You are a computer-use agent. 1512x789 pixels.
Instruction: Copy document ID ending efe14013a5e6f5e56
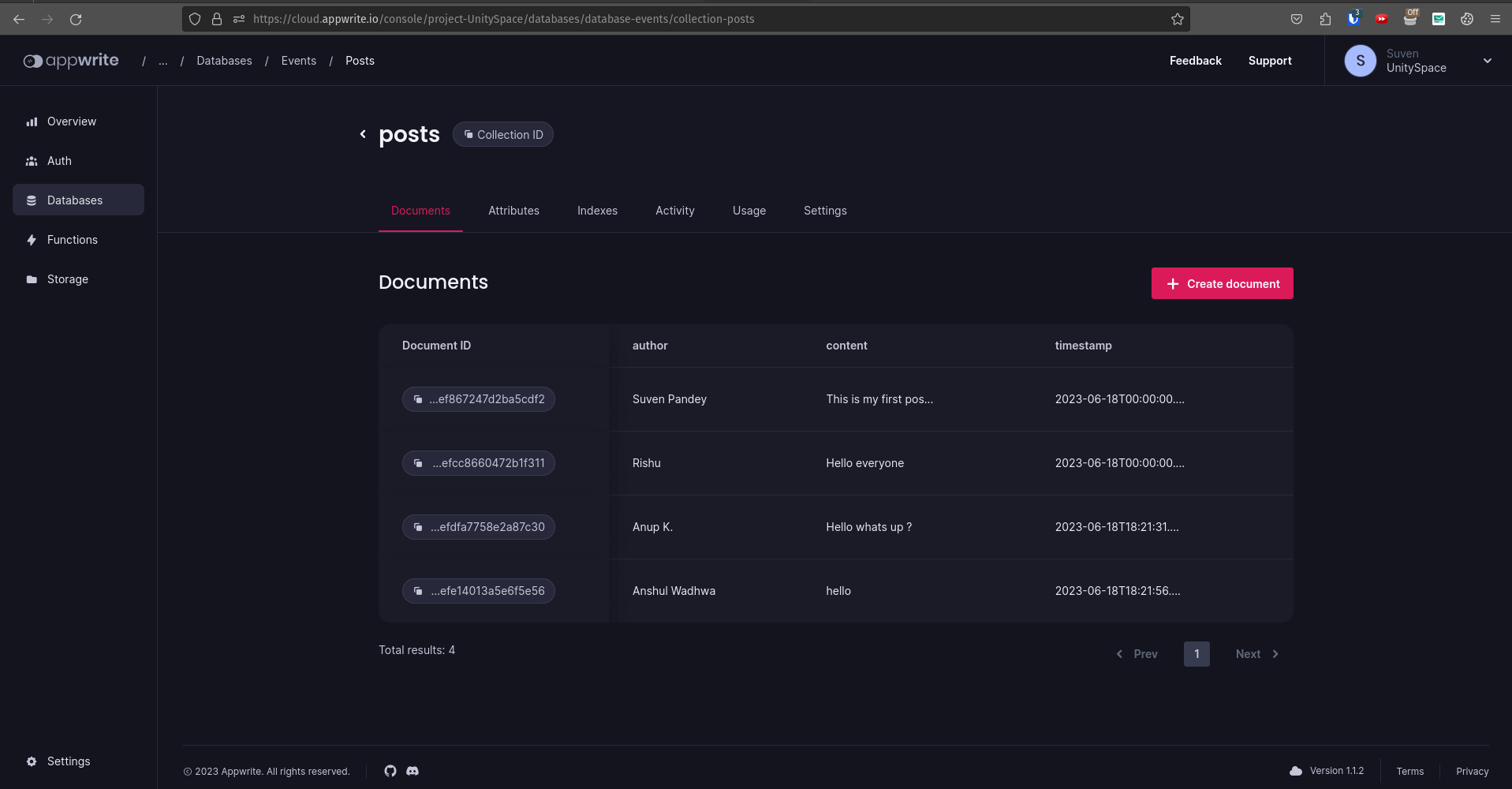[x=479, y=591]
